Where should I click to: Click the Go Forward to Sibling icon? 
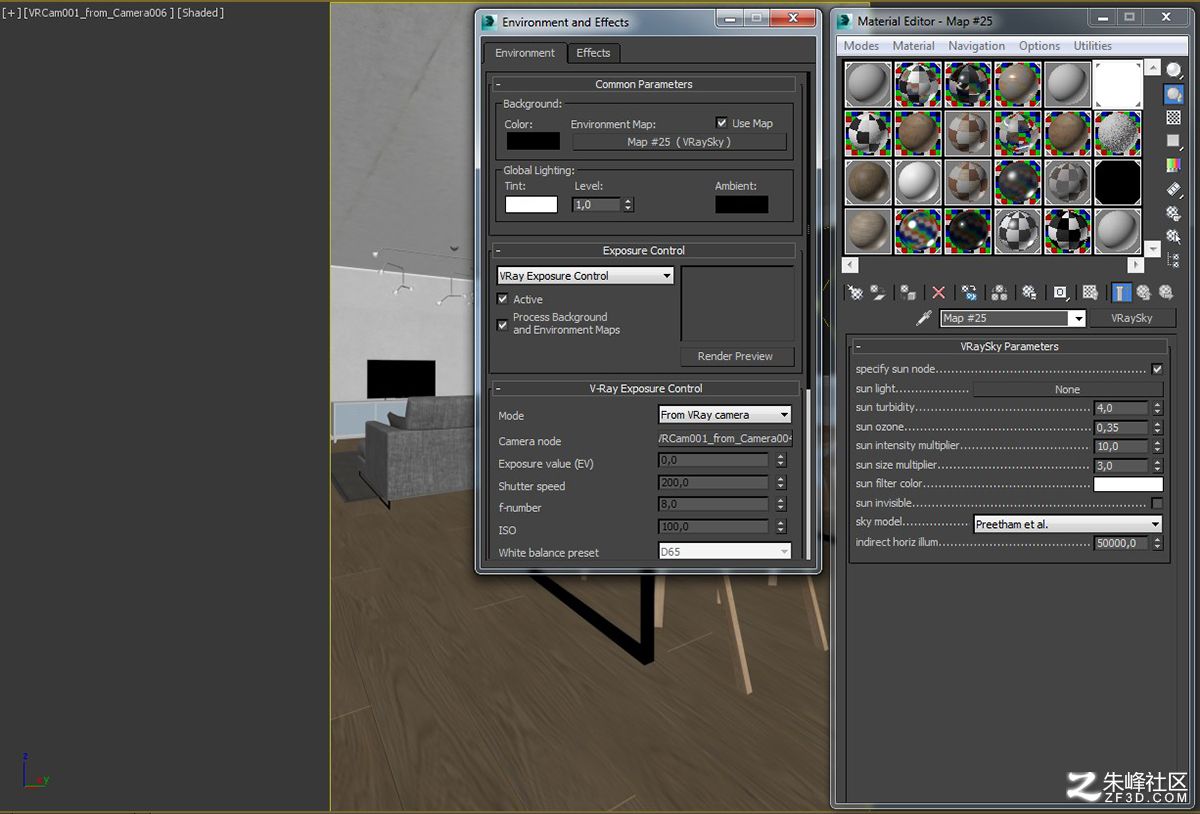[x=1166, y=292]
